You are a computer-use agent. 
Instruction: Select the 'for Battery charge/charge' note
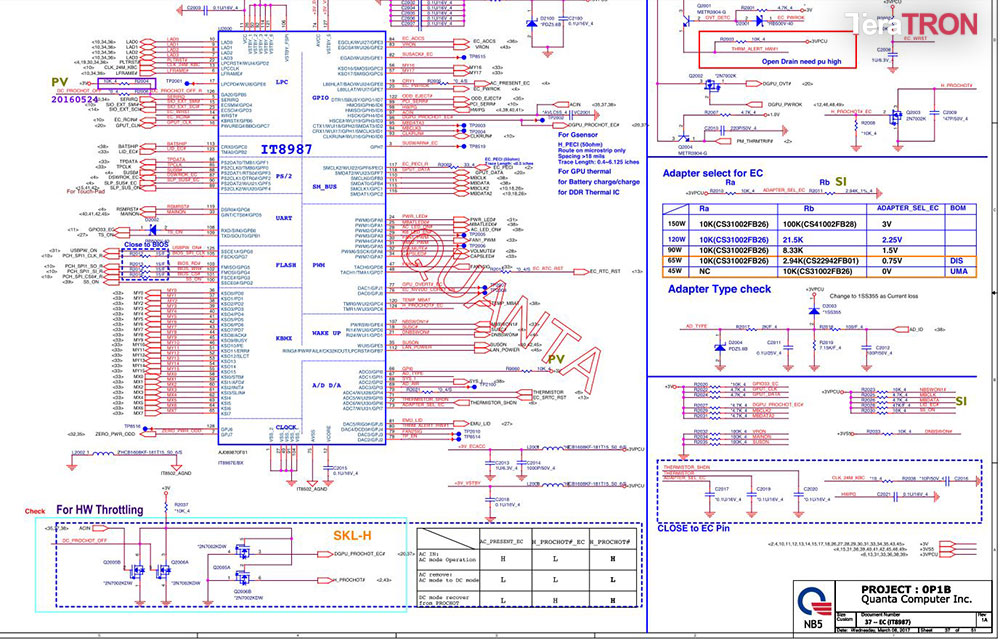[599, 182]
